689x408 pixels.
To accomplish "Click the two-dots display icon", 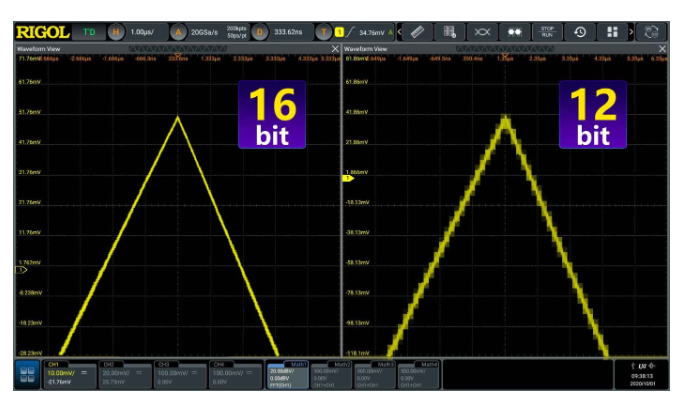I will [x=514, y=32].
